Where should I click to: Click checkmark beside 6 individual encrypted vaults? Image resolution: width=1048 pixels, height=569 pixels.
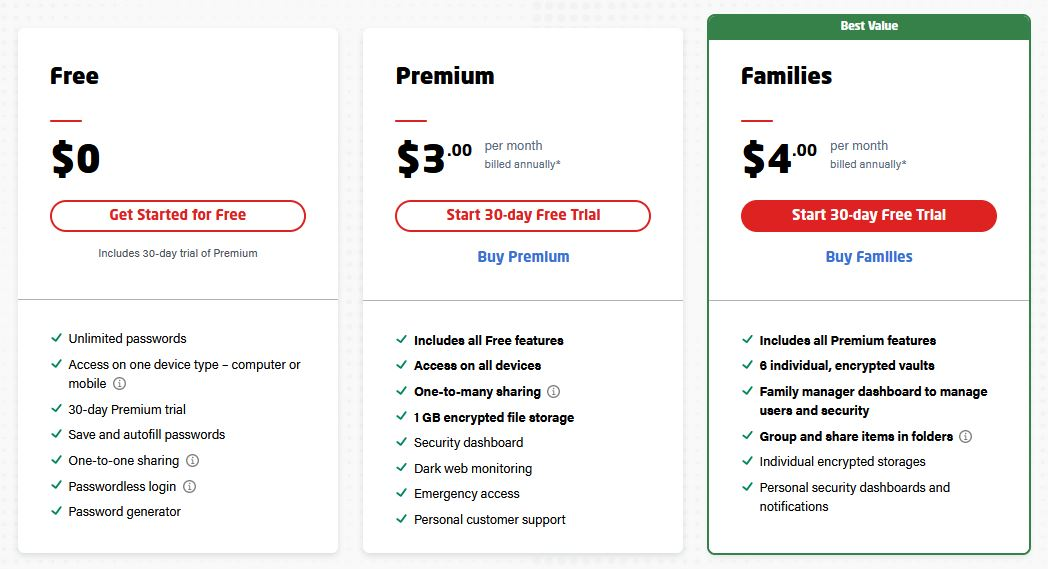pos(747,365)
